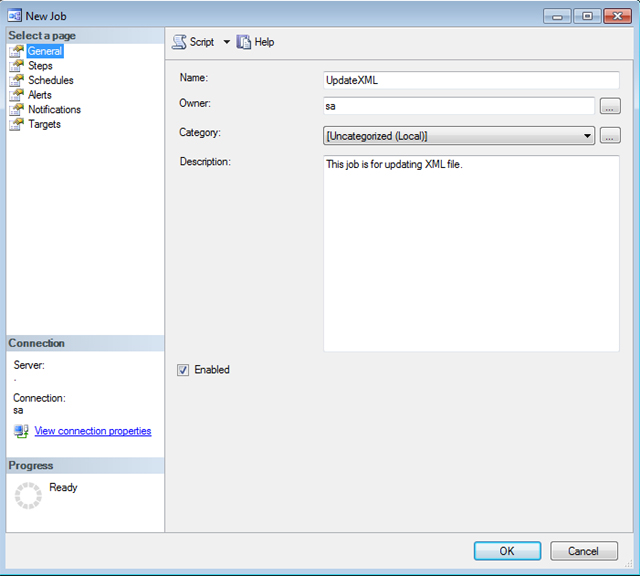Click the 'Name:' field label
The width and height of the screenshot is (640, 576).
(x=194, y=78)
